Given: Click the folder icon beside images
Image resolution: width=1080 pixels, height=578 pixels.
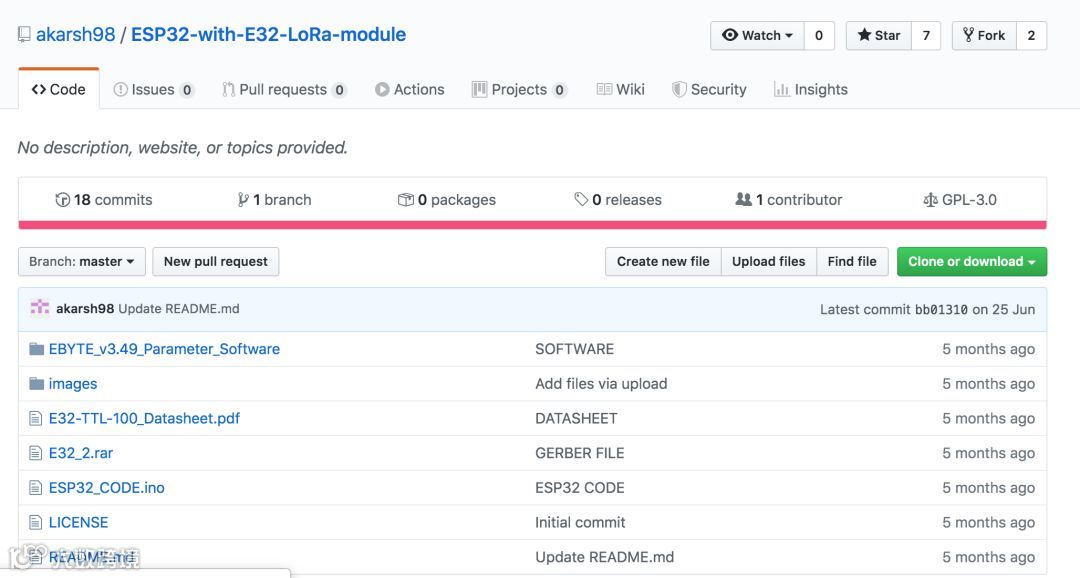Looking at the screenshot, I should click(37, 384).
